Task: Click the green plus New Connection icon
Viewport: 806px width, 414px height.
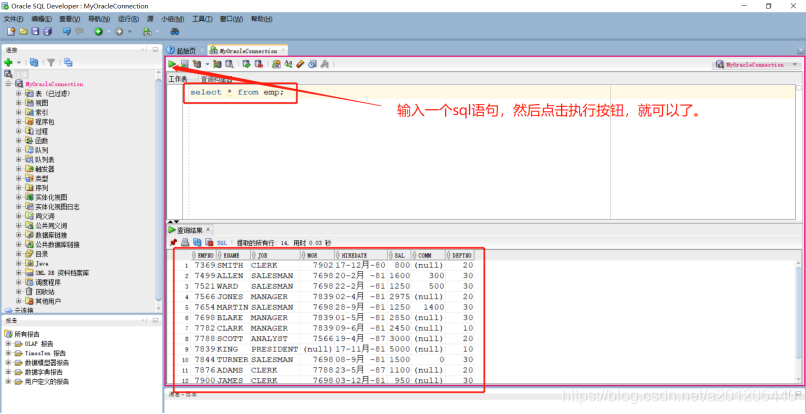Action: (8, 62)
